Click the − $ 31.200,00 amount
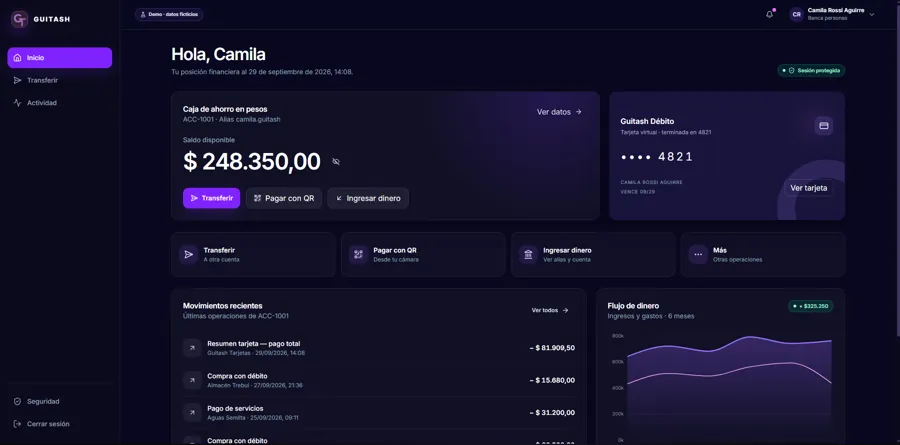 pyautogui.click(x=552, y=412)
